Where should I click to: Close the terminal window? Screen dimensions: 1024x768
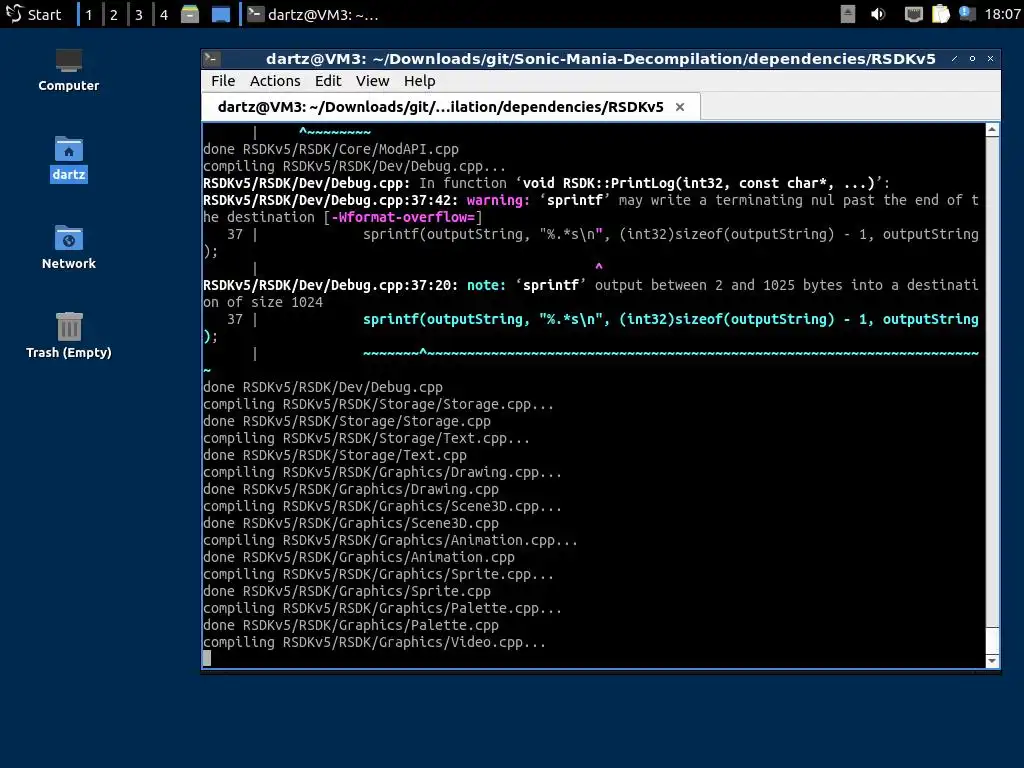click(x=991, y=59)
